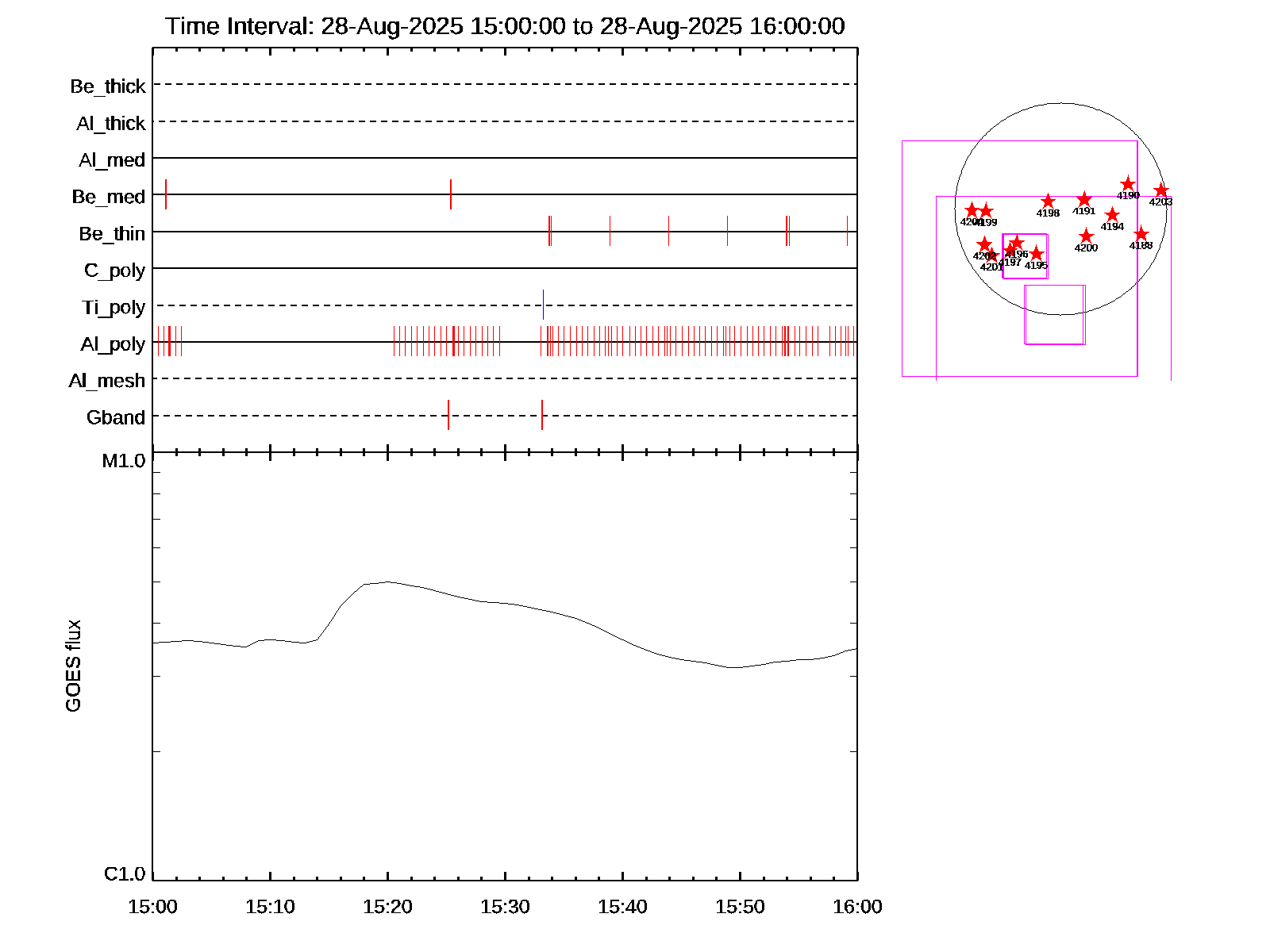Viewport: 1270px width, 952px height.
Task: Select the red star above label 4190
Action: click(1128, 184)
